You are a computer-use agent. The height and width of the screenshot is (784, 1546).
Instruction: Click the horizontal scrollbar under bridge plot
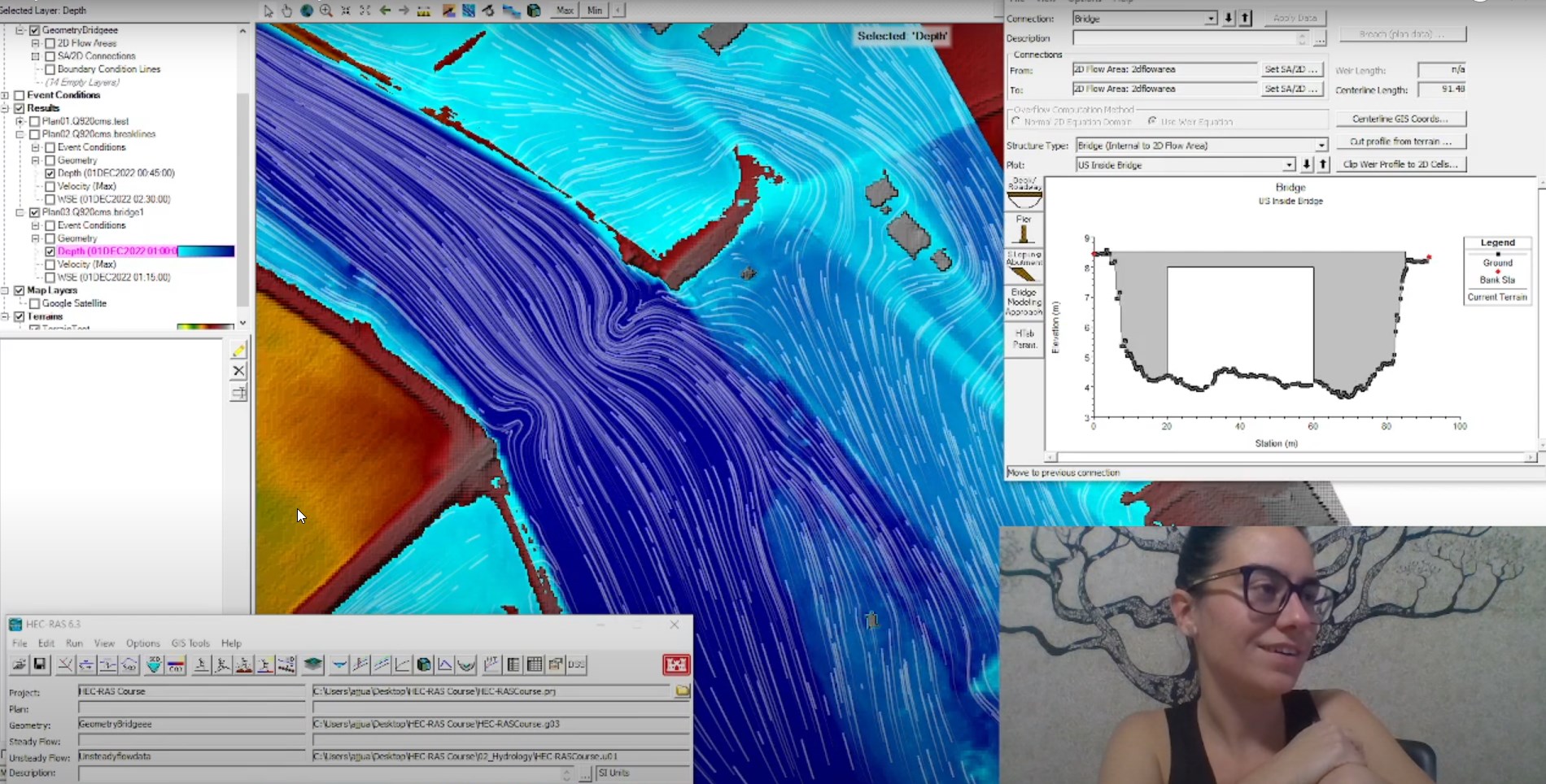[x=1291, y=458]
